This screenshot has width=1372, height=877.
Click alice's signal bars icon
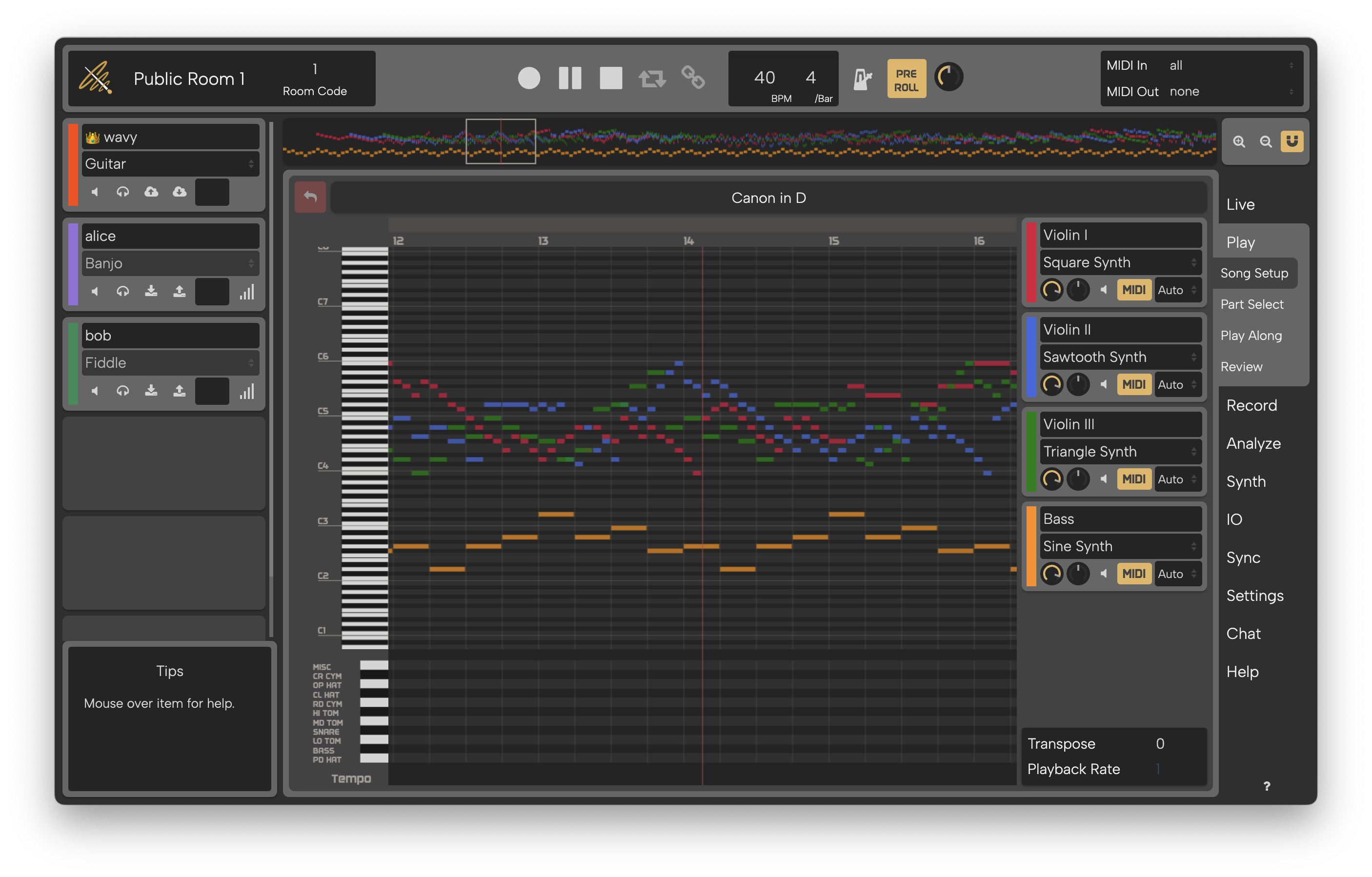click(247, 292)
